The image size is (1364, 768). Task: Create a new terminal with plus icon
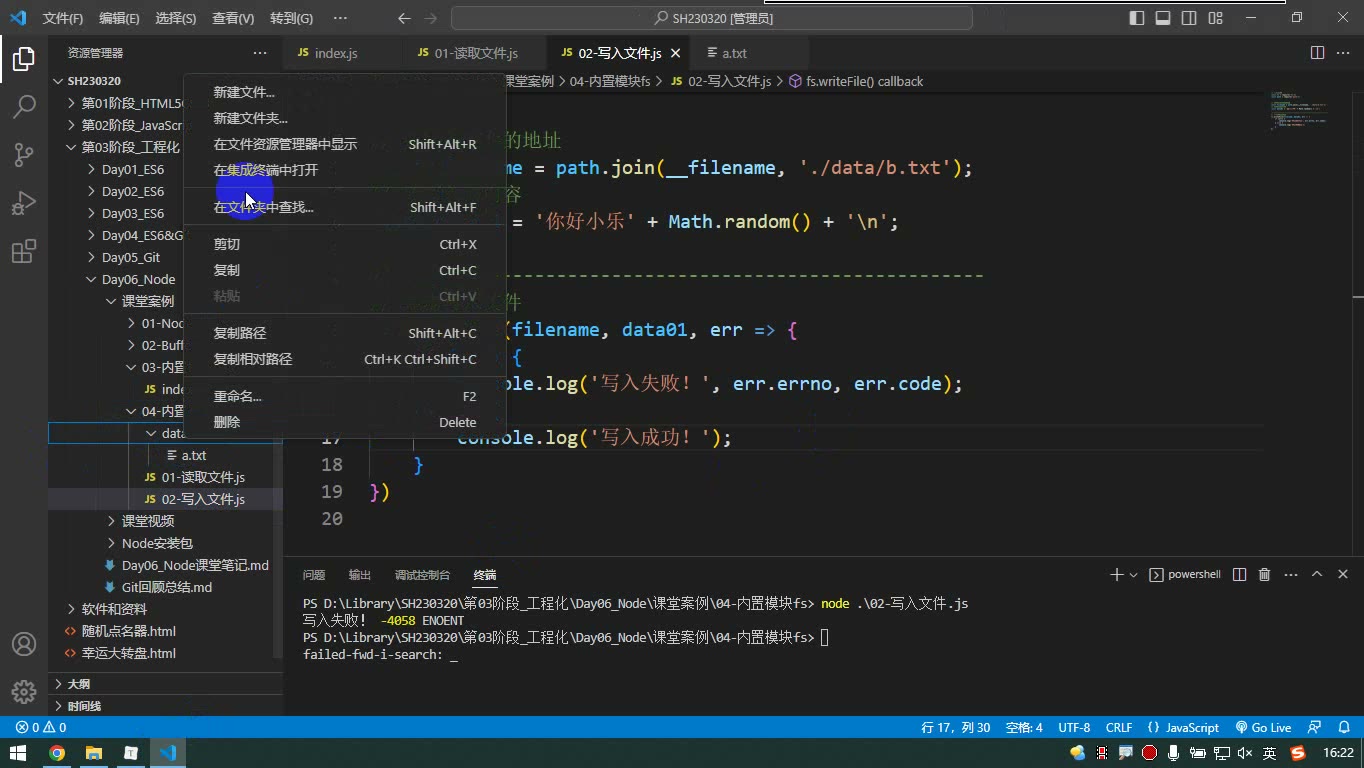1116,574
